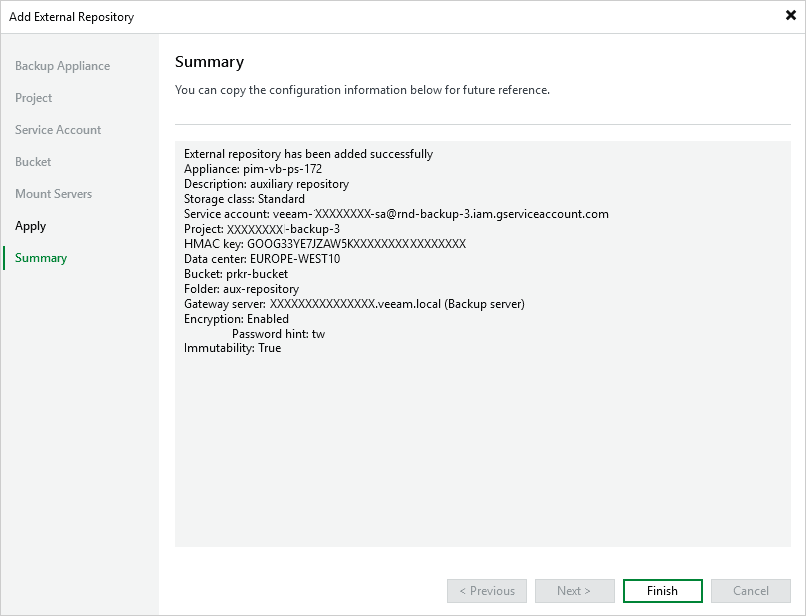Select the Summary step in sidebar
806x616 pixels.
point(41,258)
